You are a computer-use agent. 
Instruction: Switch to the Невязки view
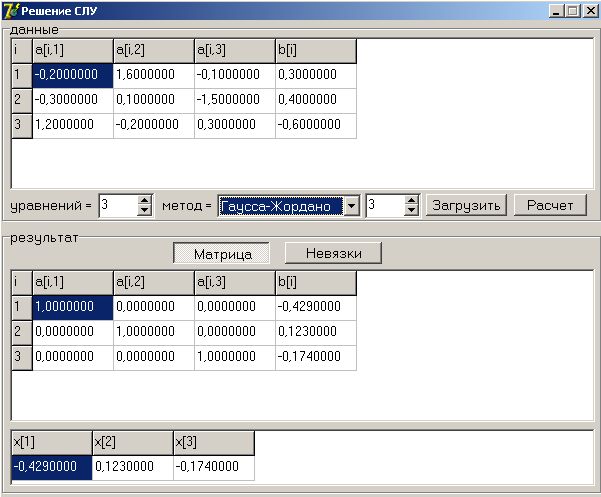pyautogui.click(x=333, y=254)
